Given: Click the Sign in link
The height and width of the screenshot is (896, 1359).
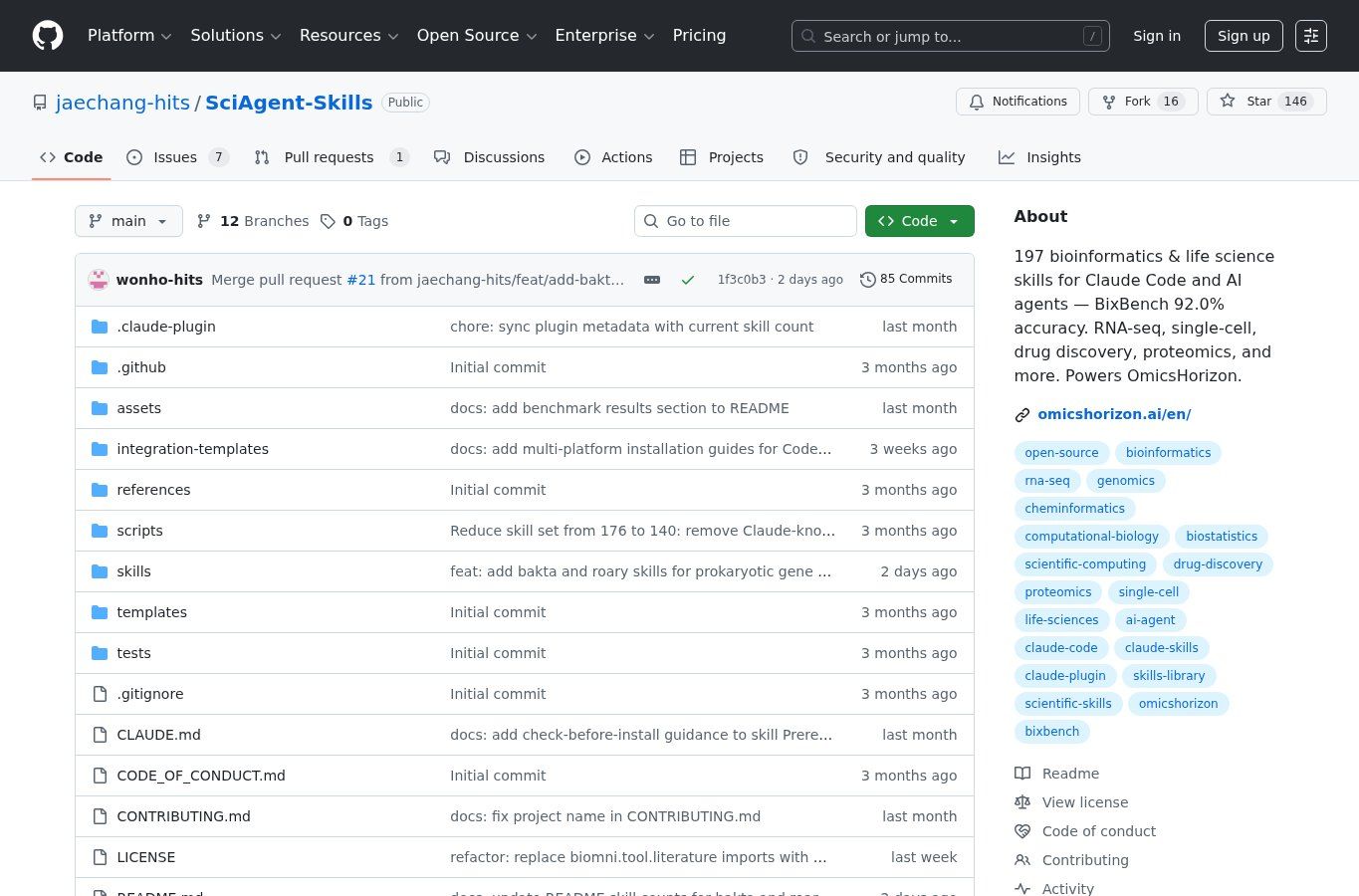Looking at the screenshot, I should tap(1157, 36).
